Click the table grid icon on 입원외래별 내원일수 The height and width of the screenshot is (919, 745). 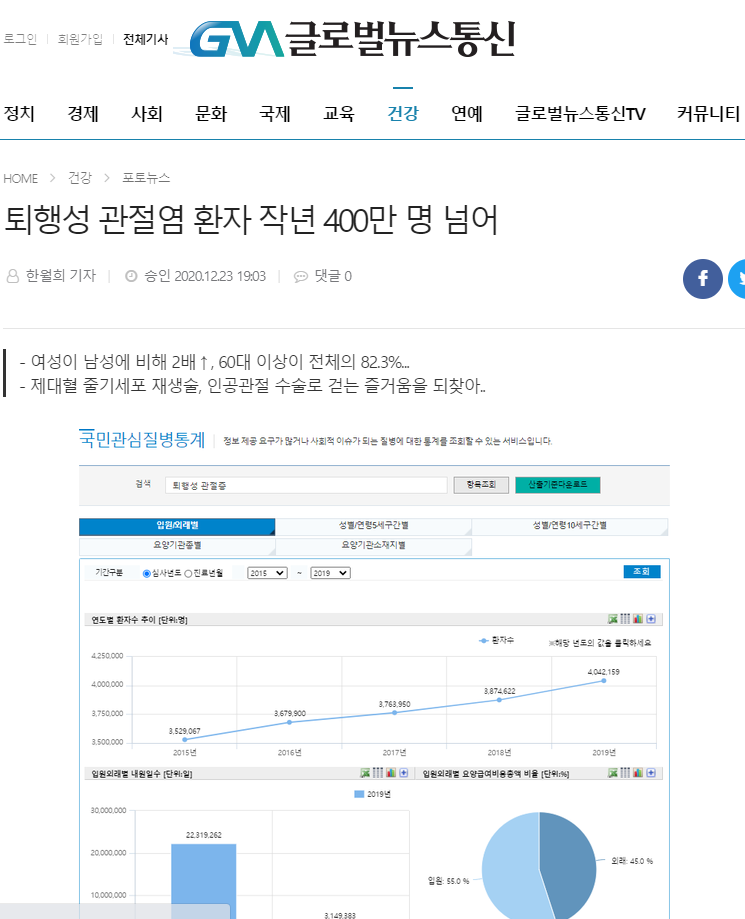tap(378, 773)
